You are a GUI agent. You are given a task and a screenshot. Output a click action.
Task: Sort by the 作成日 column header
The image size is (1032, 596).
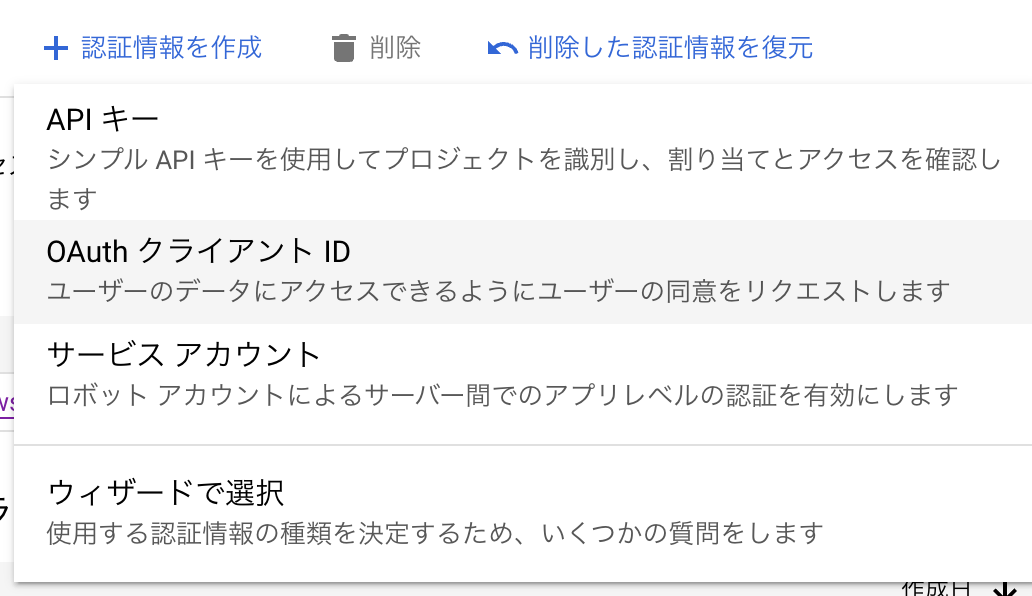pyautogui.click(x=935, y=590)
